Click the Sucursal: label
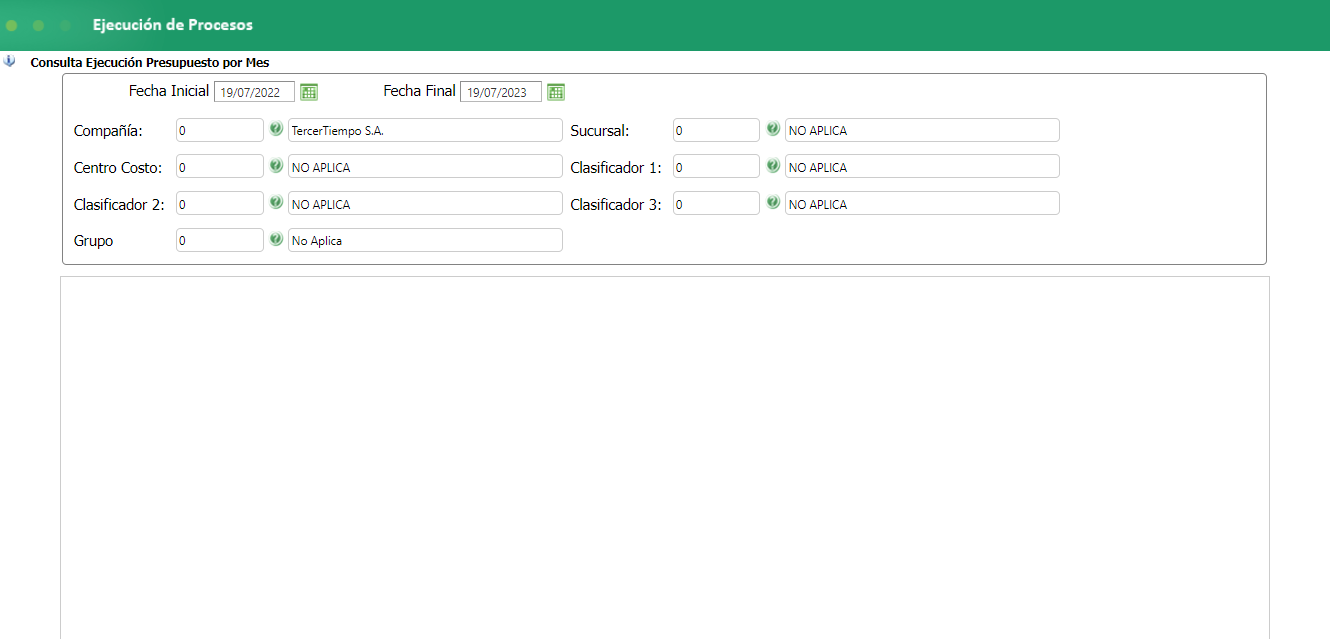The width and height of the screenshot is (1330, 639). click(600, 131)
